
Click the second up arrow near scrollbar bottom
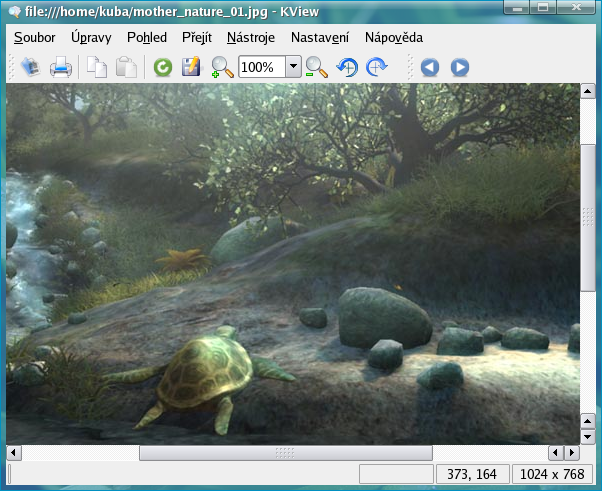tap(587, 421)
